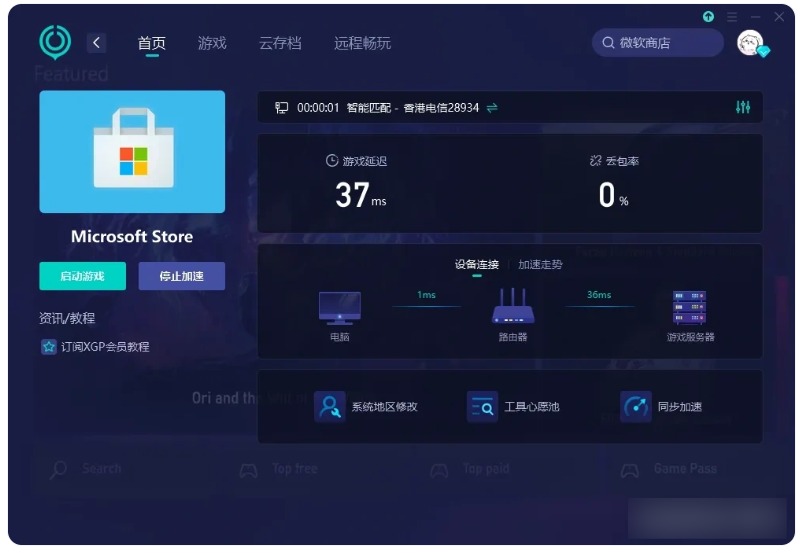Click the Microsoft Store title text

click(x=132, y=236)
